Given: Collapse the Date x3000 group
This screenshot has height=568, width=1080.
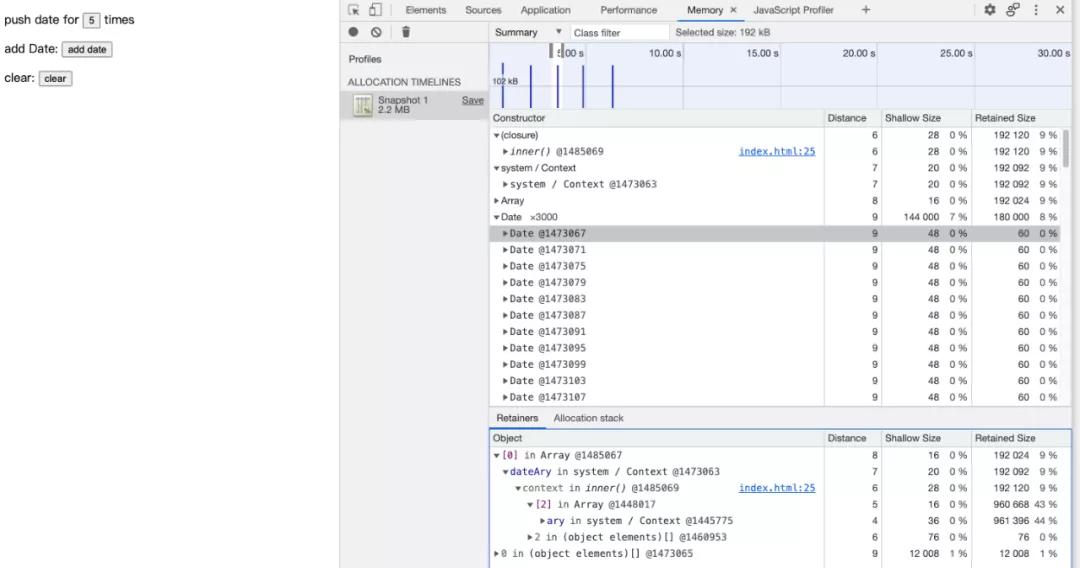Looking at the screenshot, I should [x=497, y=218].
